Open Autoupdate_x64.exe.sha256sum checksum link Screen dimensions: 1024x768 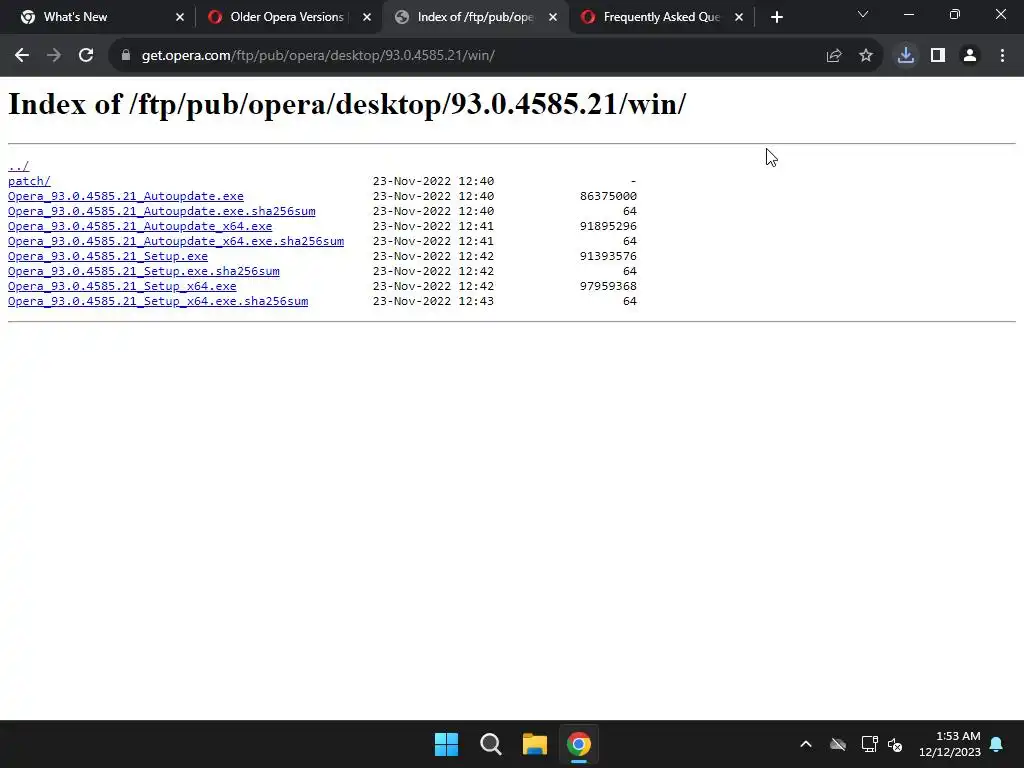(x=176, y=241)
